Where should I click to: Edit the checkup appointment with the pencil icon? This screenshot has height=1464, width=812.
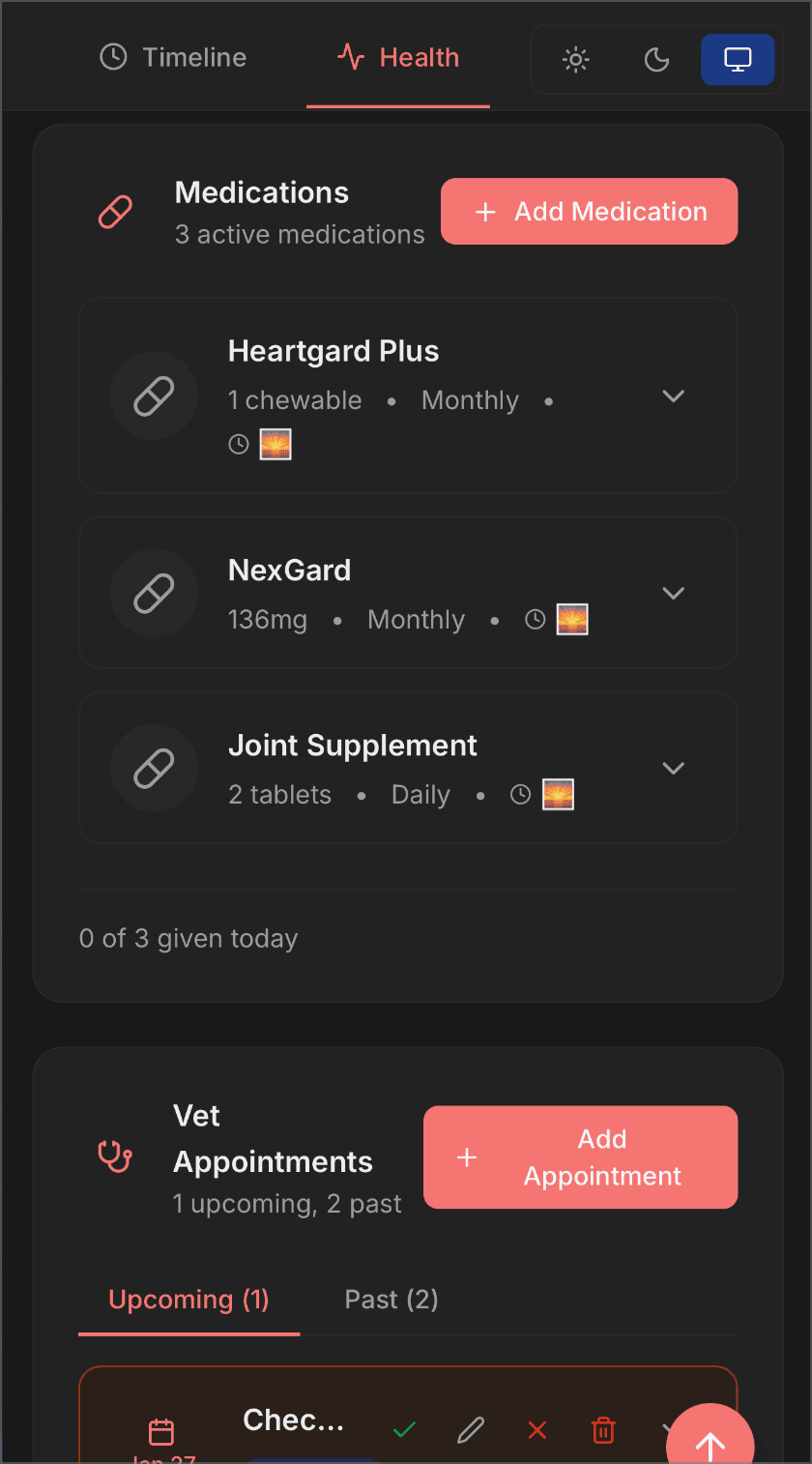(x=471, y=1431)
